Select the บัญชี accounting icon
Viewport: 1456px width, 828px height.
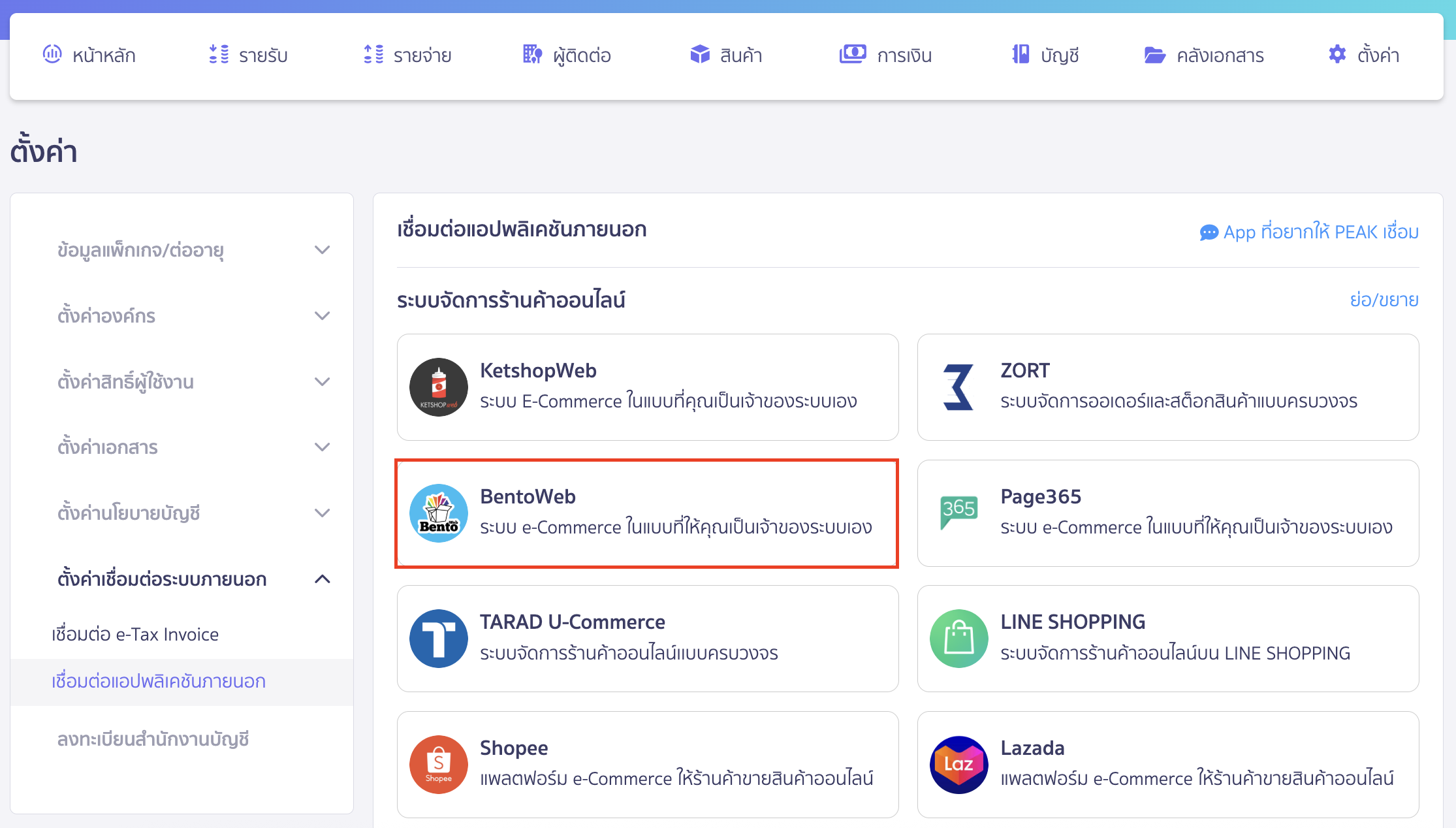[x=1021, y=55]
